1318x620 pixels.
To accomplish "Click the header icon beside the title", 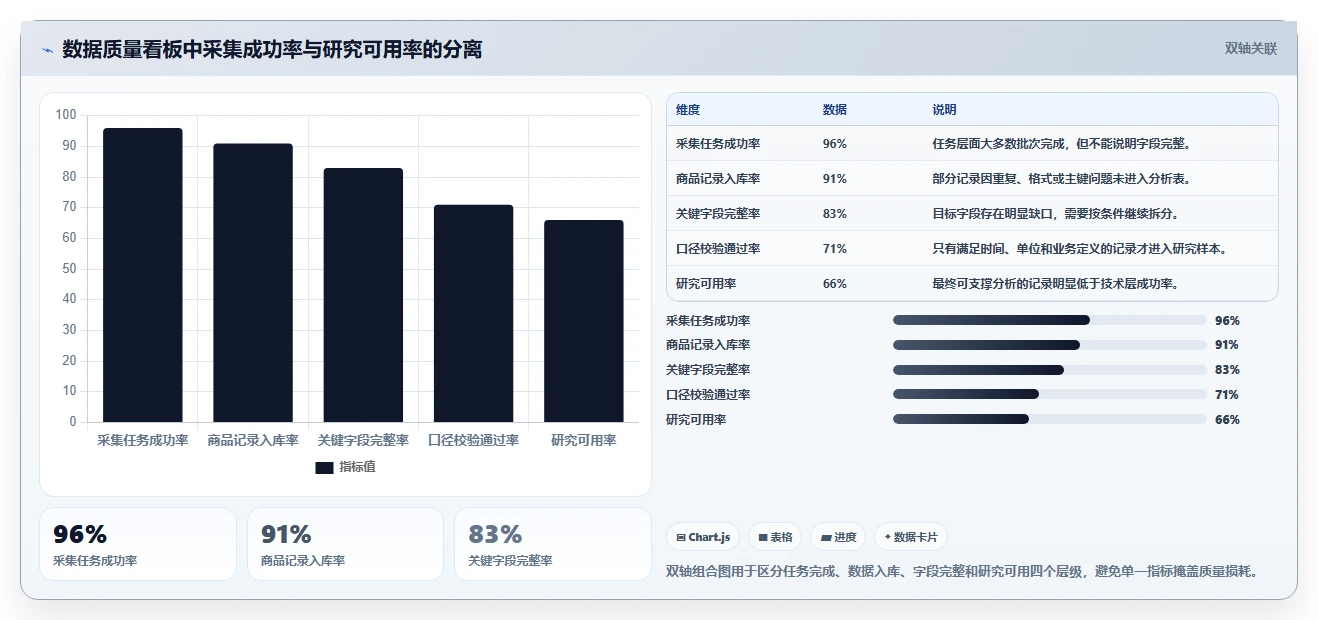I will click(47, 50).
